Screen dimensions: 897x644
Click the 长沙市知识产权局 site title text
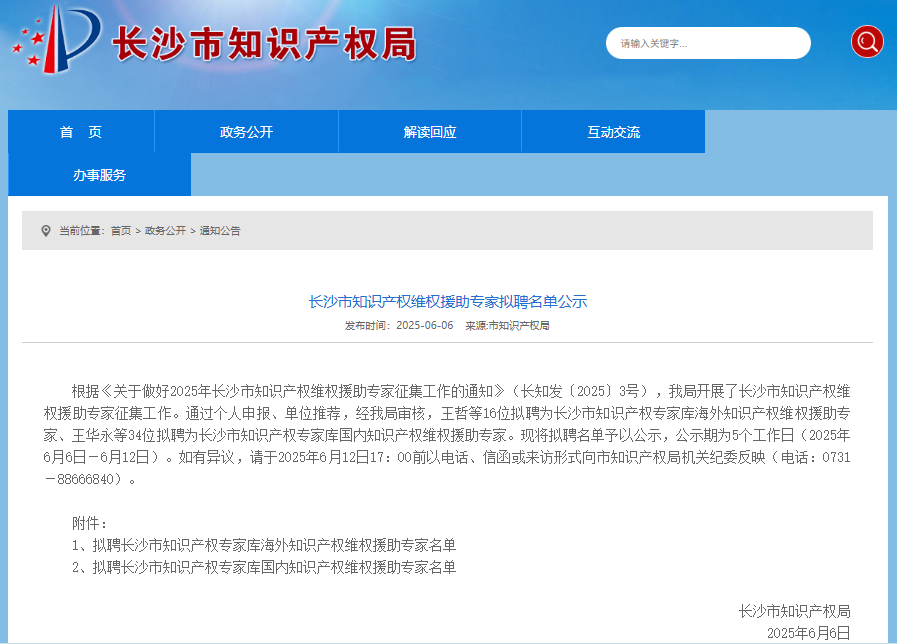click(x=263, y=43)
